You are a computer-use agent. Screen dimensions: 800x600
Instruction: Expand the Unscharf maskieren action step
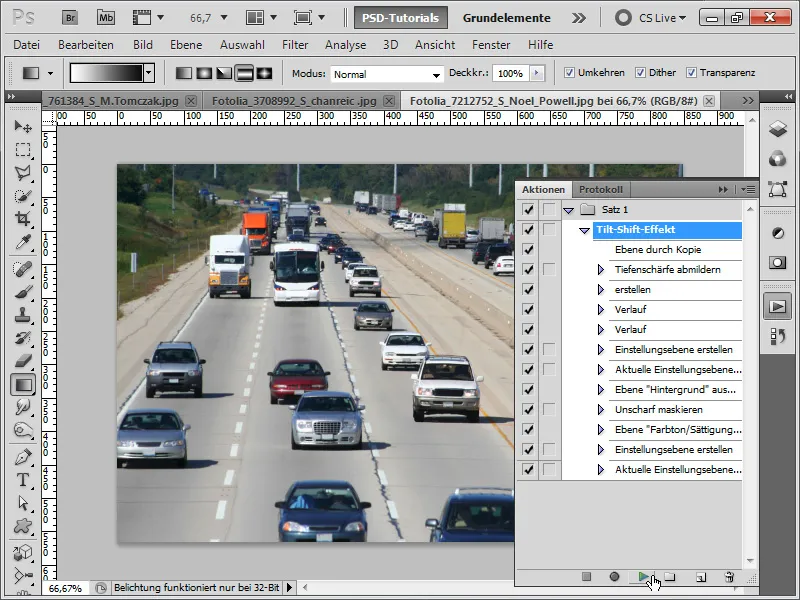click(x=601, y=410)
